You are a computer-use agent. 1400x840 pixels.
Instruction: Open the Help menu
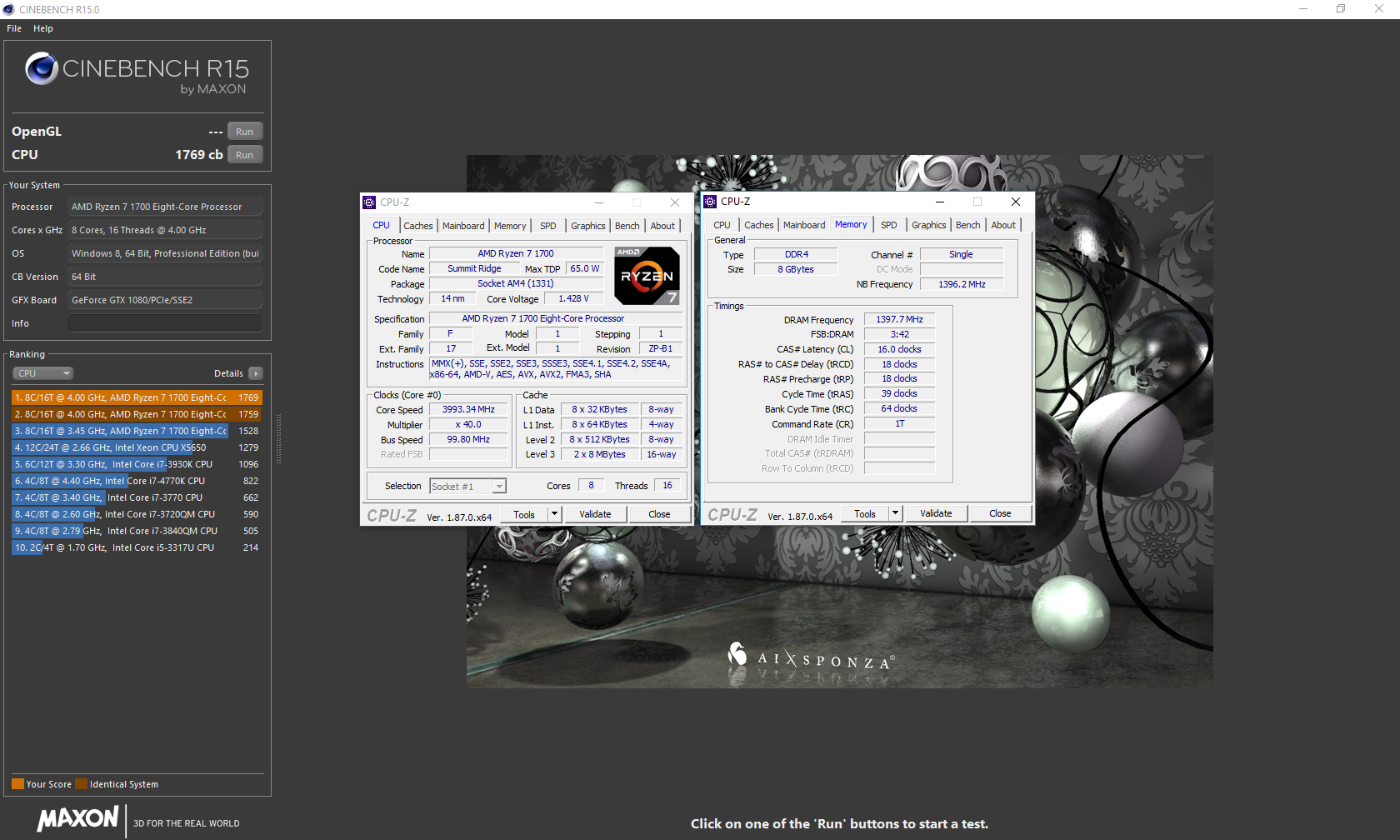[x=43, y=28]
